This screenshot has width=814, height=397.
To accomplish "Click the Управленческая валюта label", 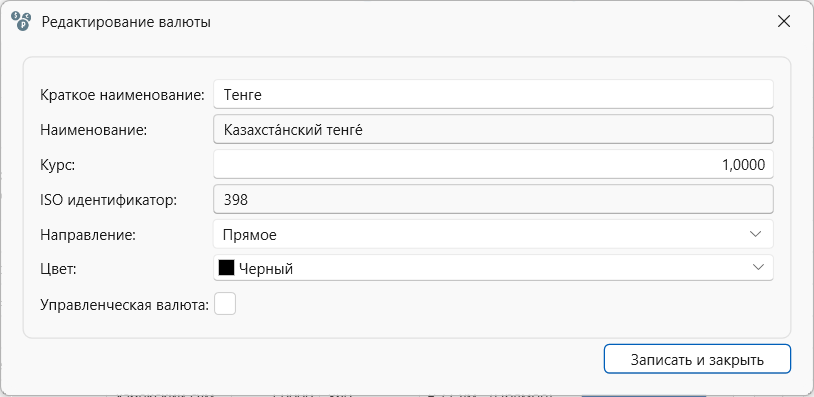I will click(x=125, y=305).
